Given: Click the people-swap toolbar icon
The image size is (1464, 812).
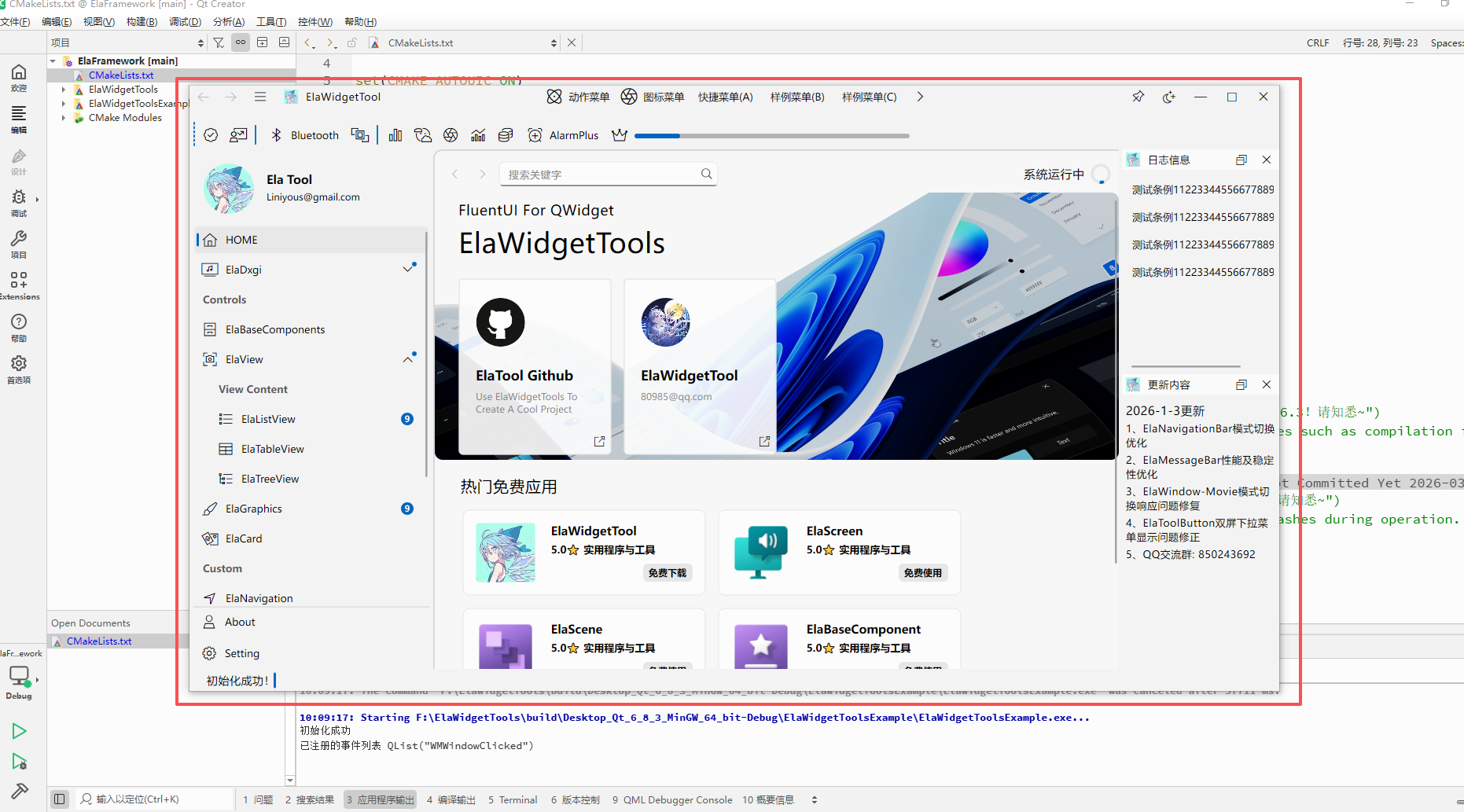Looking at the screenshot, I should [423, 135].
